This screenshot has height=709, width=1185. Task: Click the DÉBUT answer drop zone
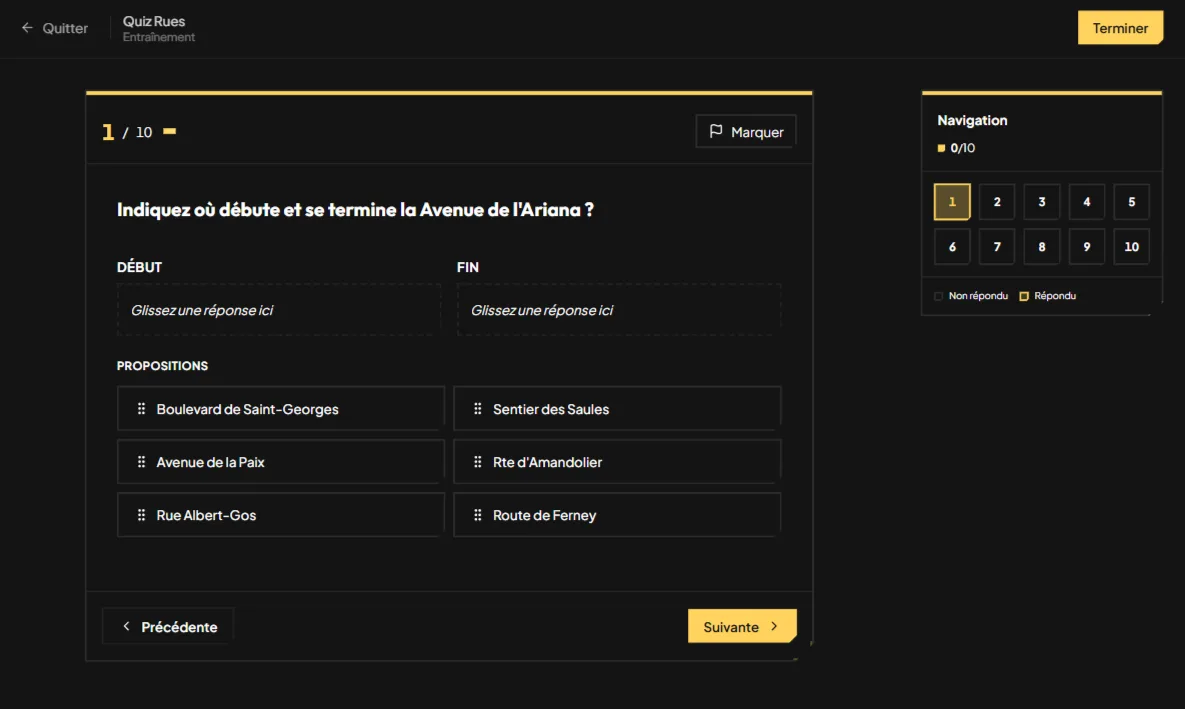coord(279,310)
